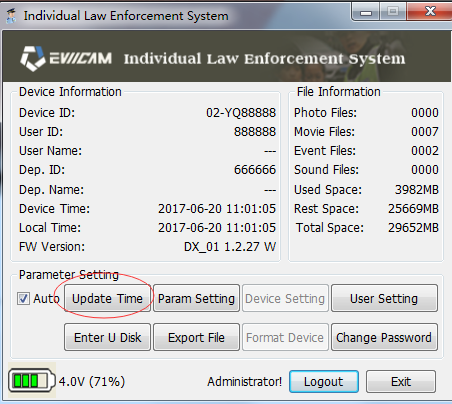Viewport: 452px width, 404px height.
Task: Log out with the Logout button
Action: click(324, 381)
